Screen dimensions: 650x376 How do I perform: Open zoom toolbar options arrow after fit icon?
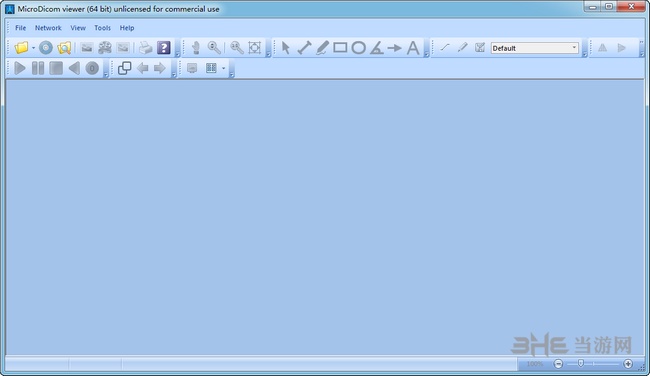click(268, 54)
